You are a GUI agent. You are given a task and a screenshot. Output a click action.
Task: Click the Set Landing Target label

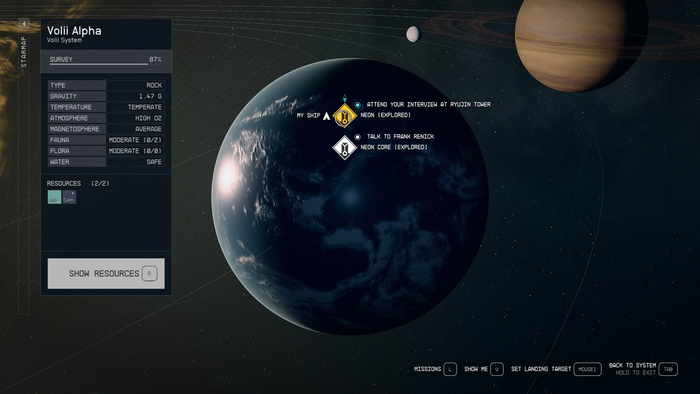[x=541, y=369]
